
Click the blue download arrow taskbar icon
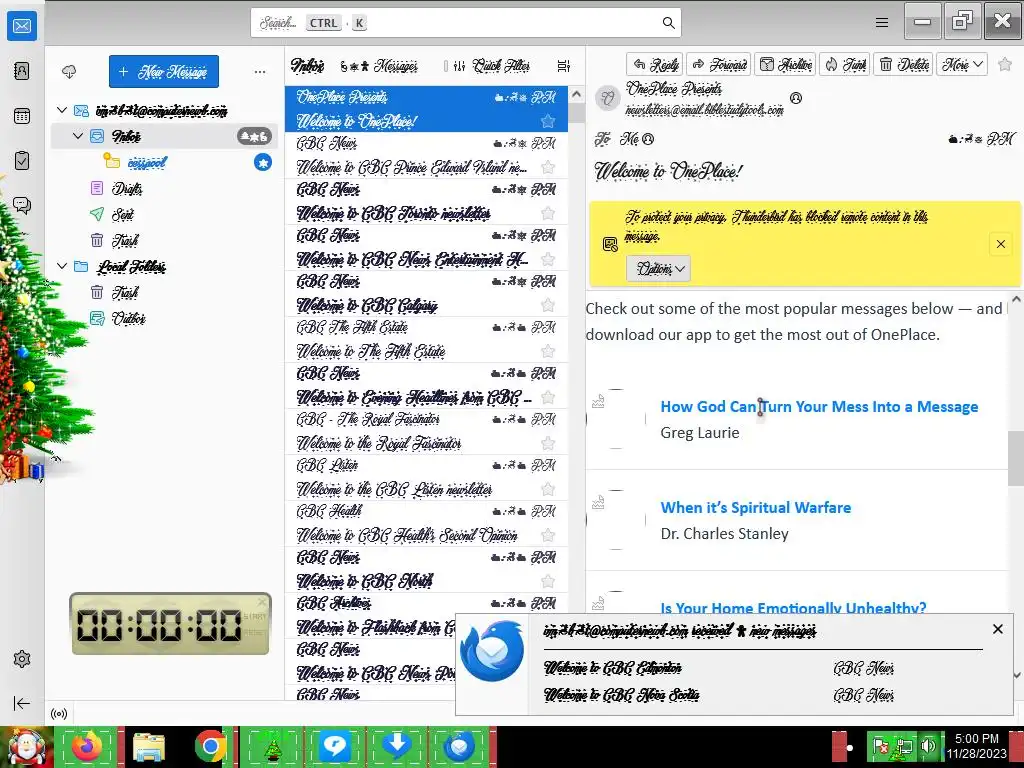pyautogui.click(x=396, y=746)
